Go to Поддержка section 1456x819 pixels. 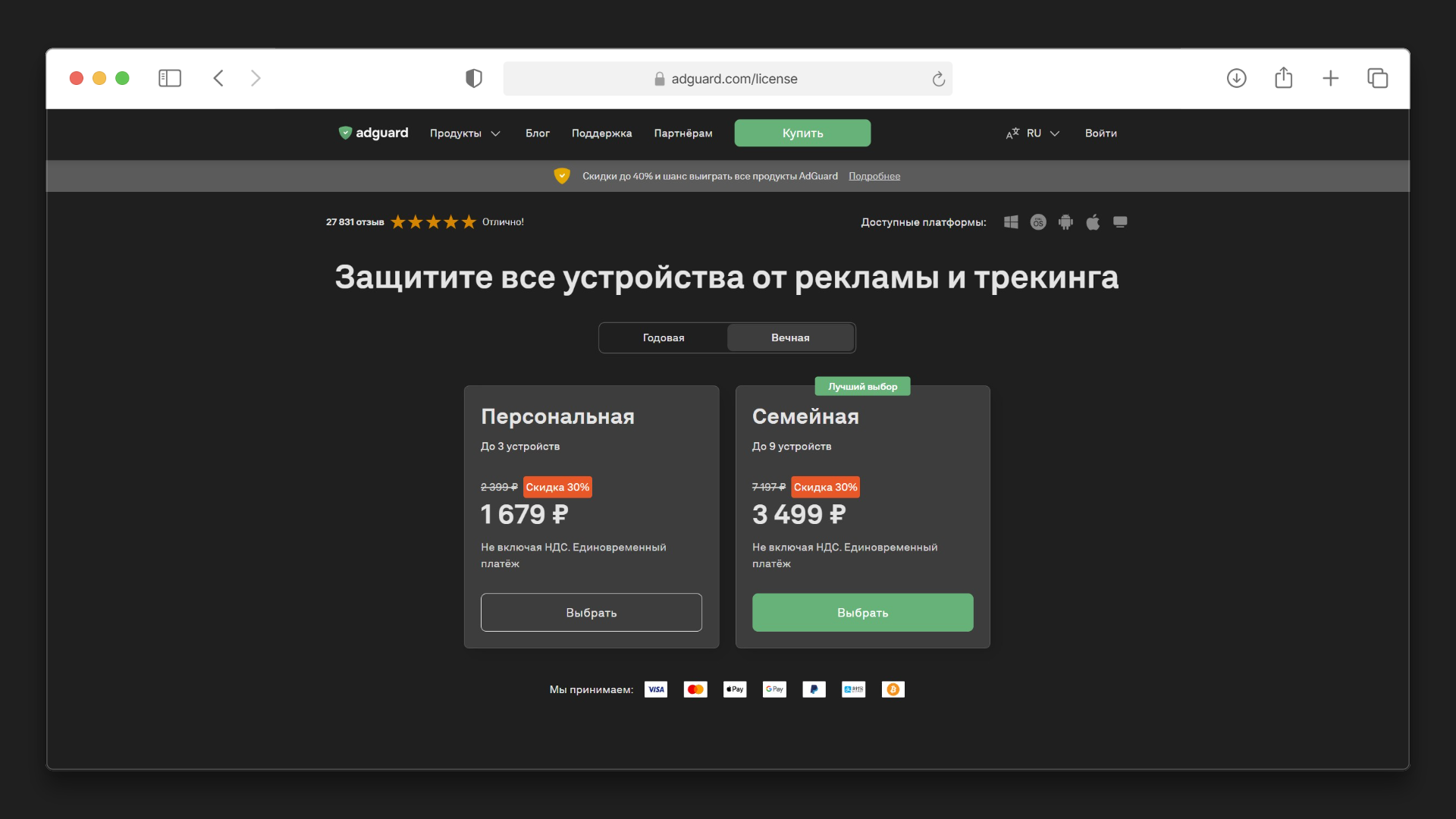coord(601,133)
